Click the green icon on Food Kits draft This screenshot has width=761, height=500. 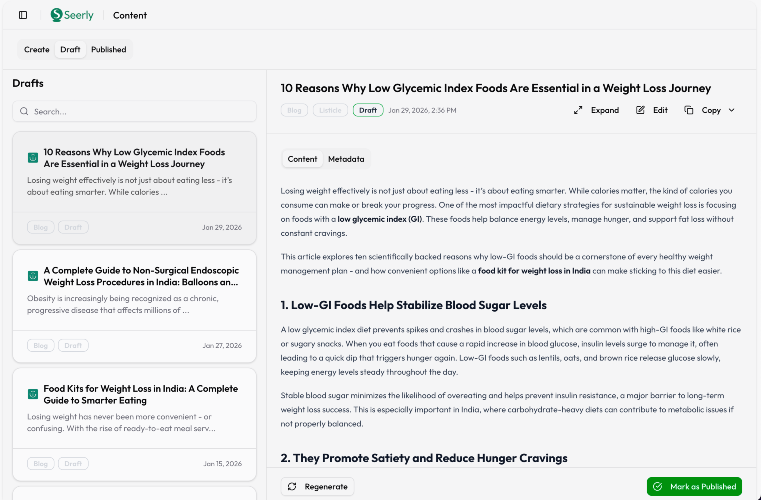coord(33,394)
